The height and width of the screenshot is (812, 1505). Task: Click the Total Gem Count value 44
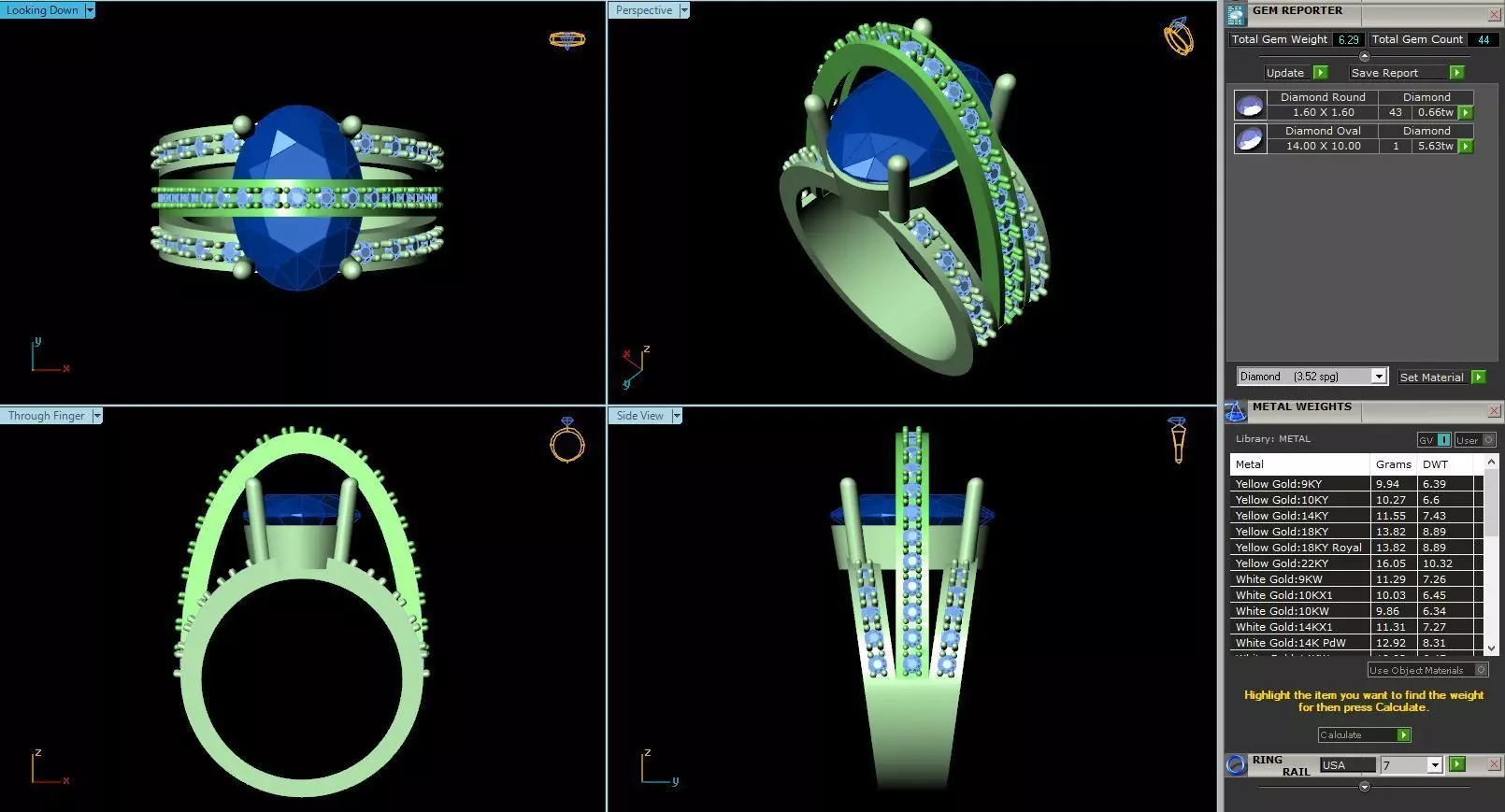click(x=1483, y=39)
